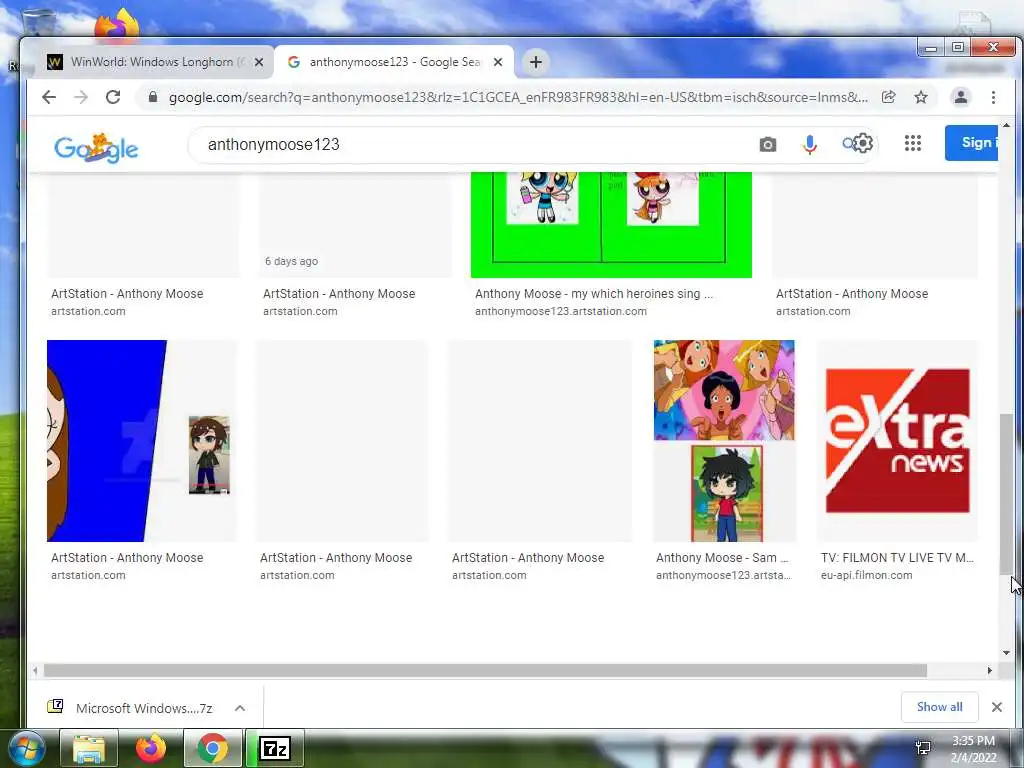Expand download options chevron for 7z file
The height and width of the screenshot is (768, 1024).
pos(240,708)
